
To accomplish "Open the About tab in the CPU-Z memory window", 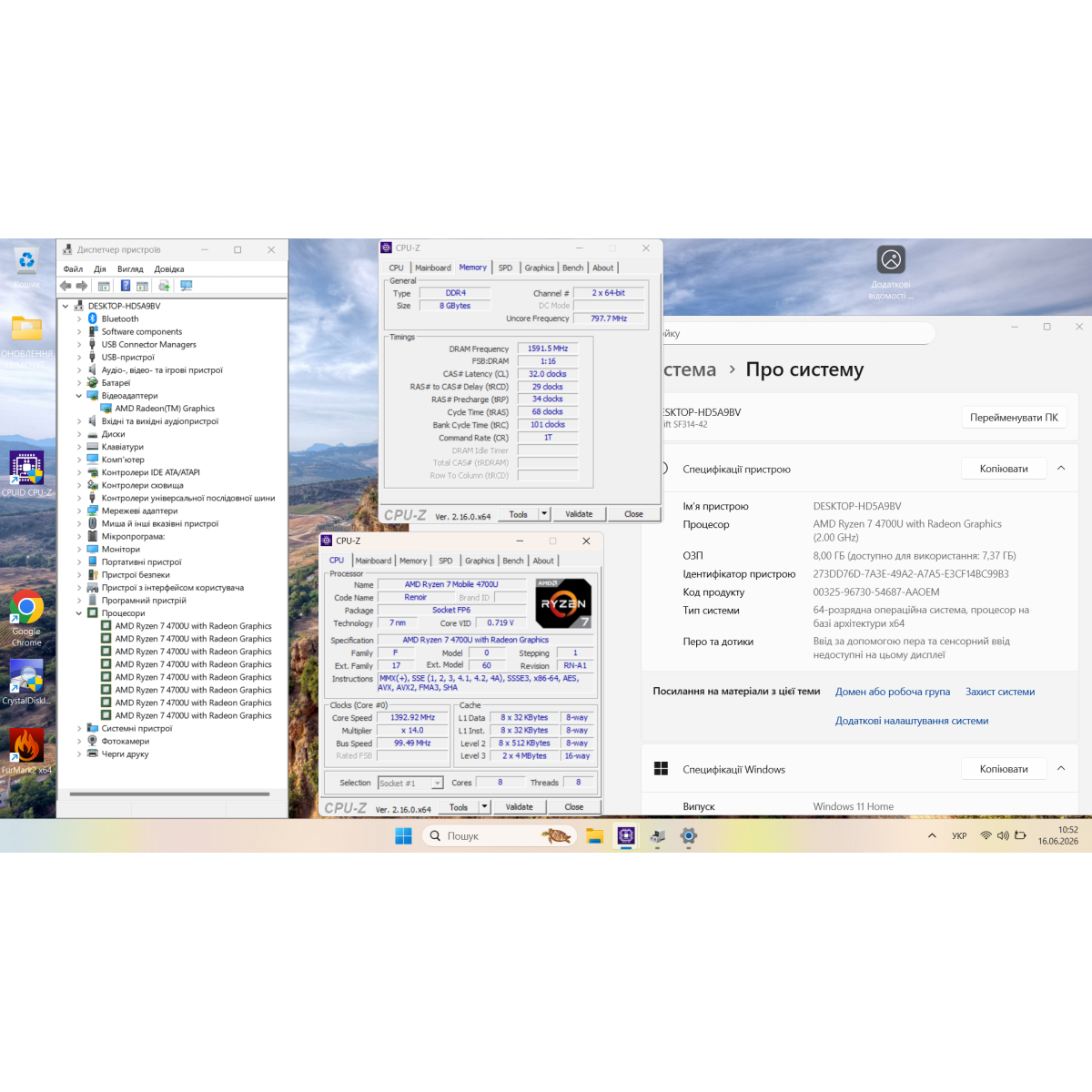I will click(603, 268).
